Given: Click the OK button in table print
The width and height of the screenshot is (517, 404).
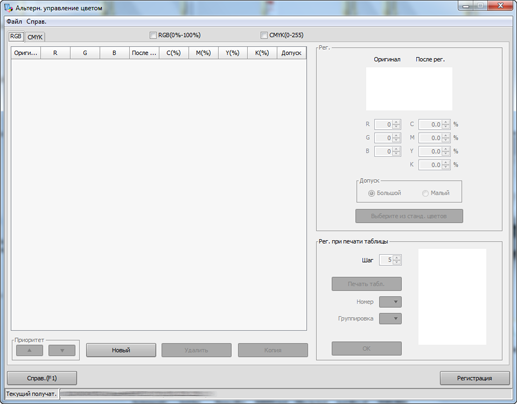Looking at the screenshot, I should [366, 348].
